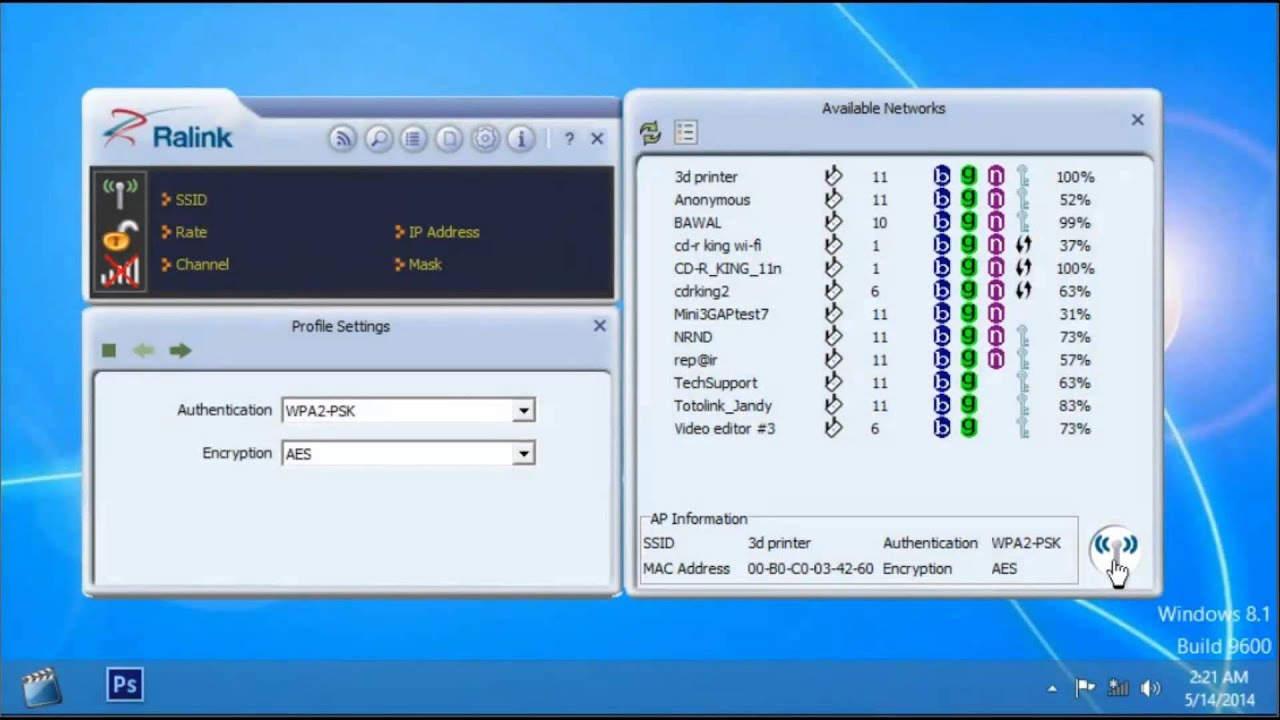
Task: Select the cdrking2 network
Action: (701, 292)
